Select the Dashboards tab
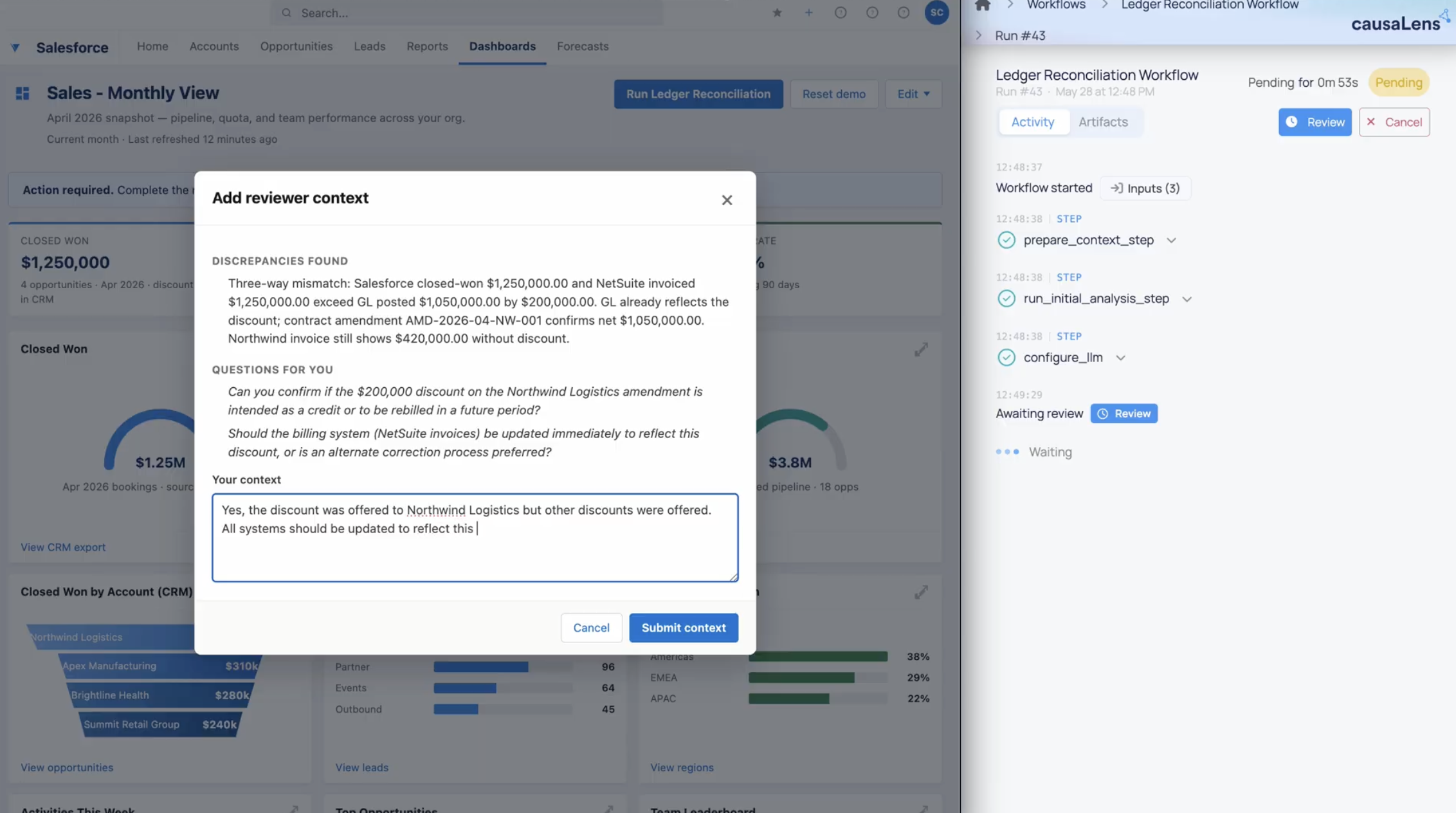Screen dimensions: 1456x813 coord(502,46)
